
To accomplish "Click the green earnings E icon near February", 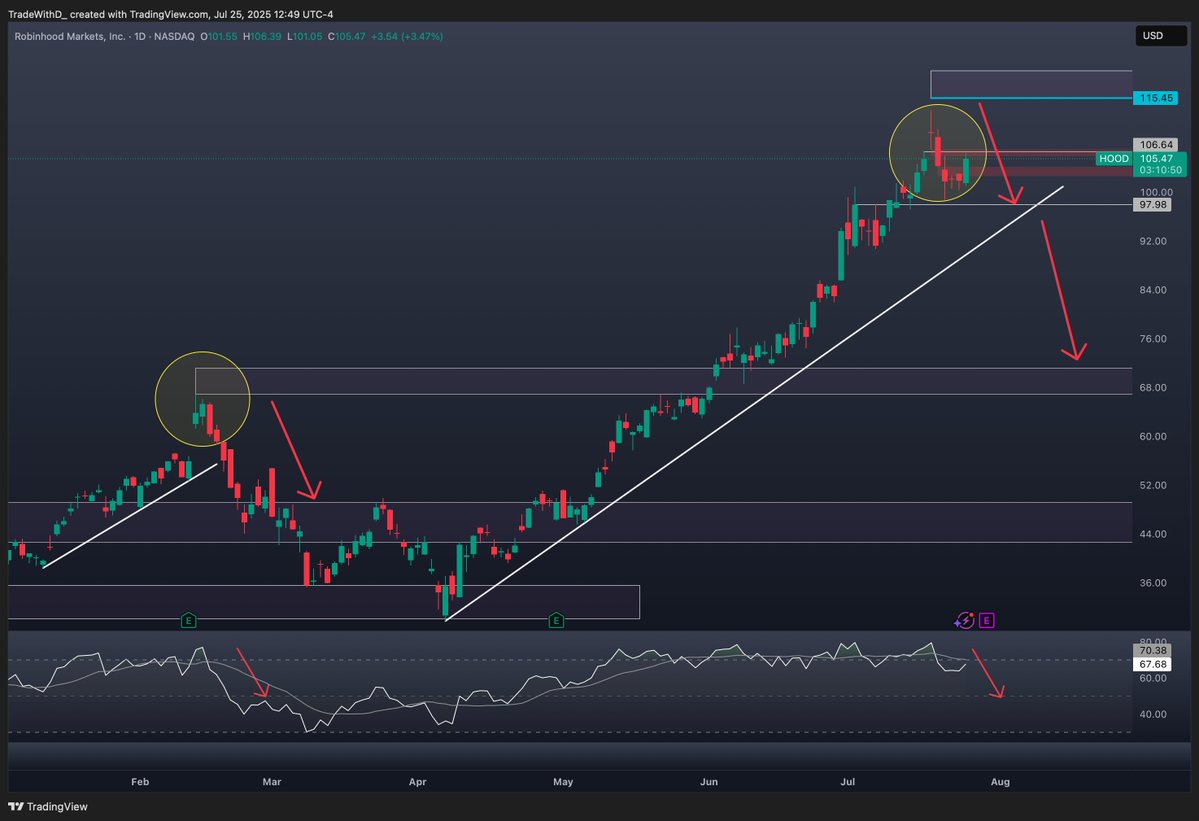I will pos(188,620).
